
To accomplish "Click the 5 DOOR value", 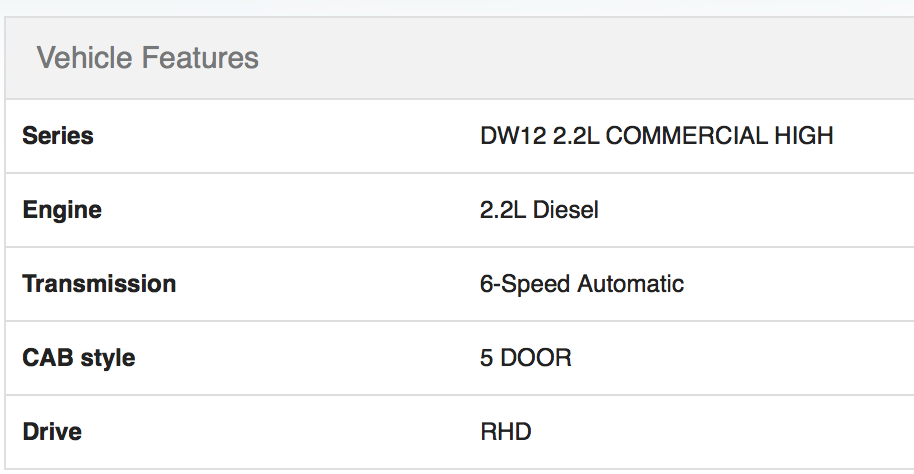I will click(526, 358).
